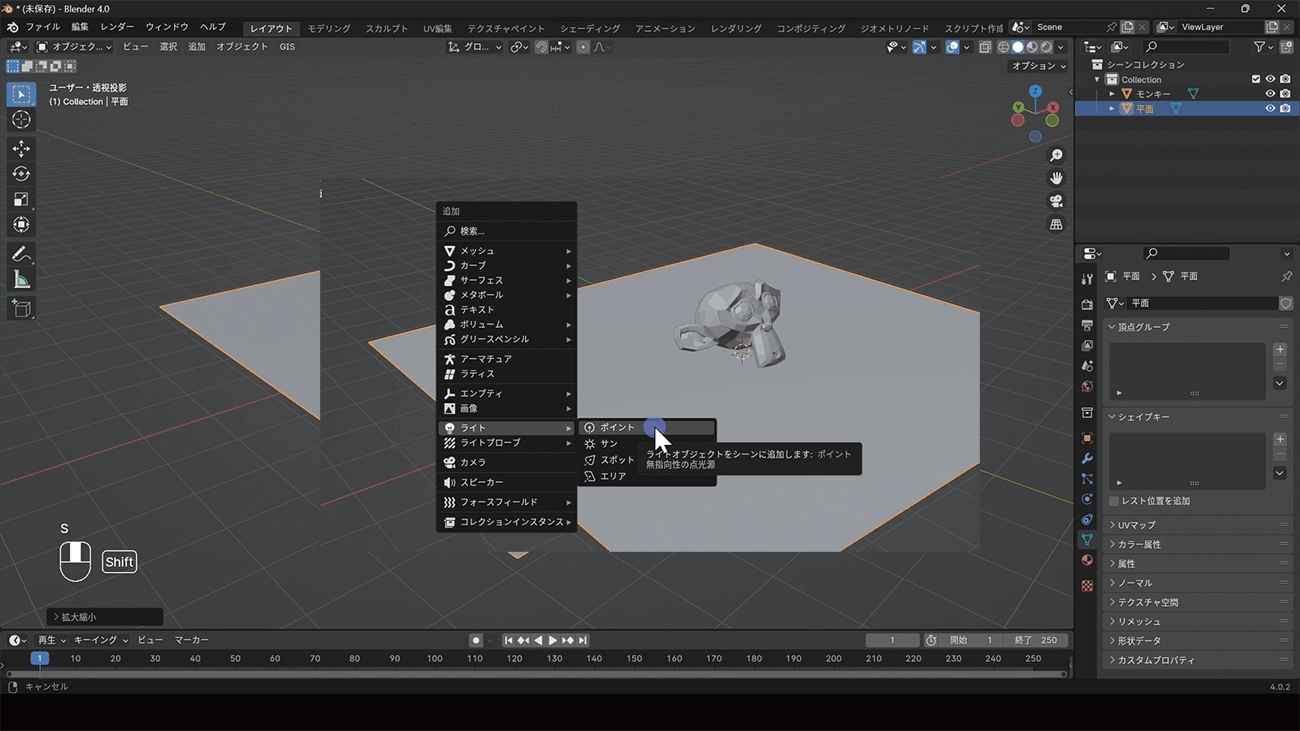1300x731 pixels.
Task: Select the Move tool
Action: (x=21, y=148)
